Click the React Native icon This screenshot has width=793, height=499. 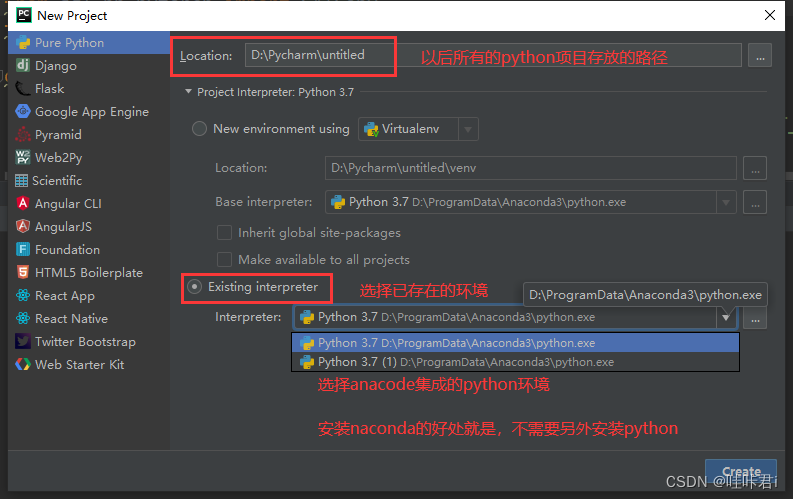point(23,318)
